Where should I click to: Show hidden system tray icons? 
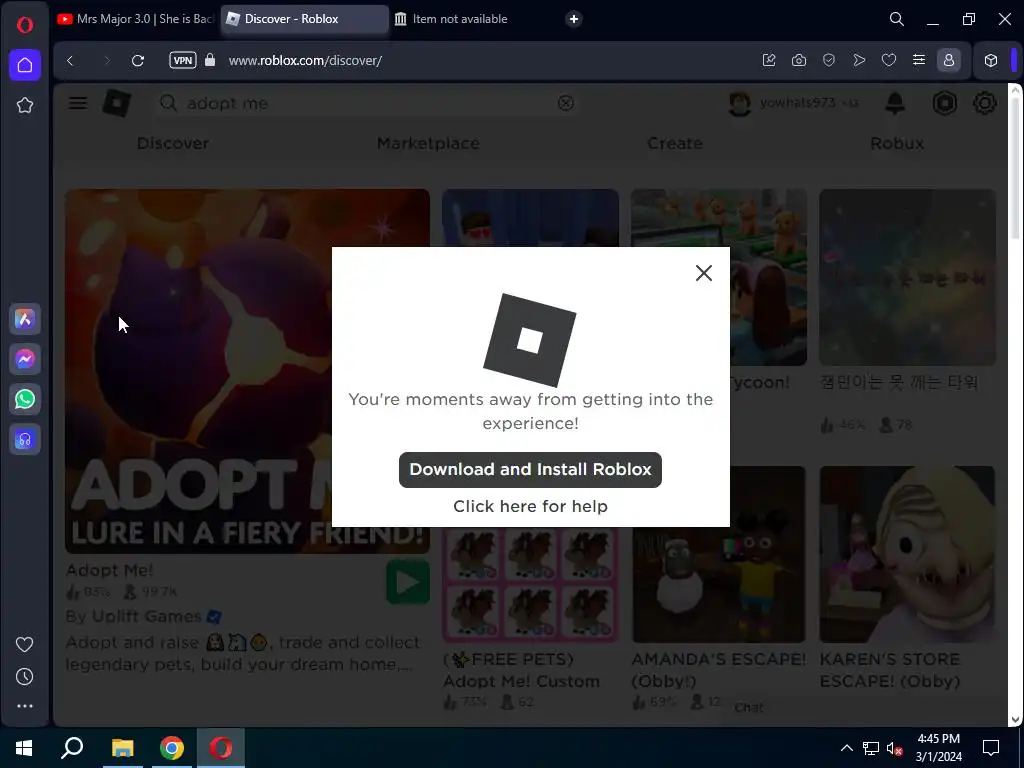(846, 748)
